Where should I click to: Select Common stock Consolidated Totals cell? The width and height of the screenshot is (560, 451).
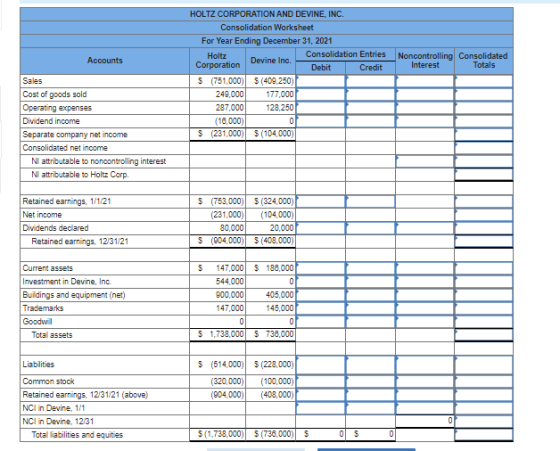(484, 381)
